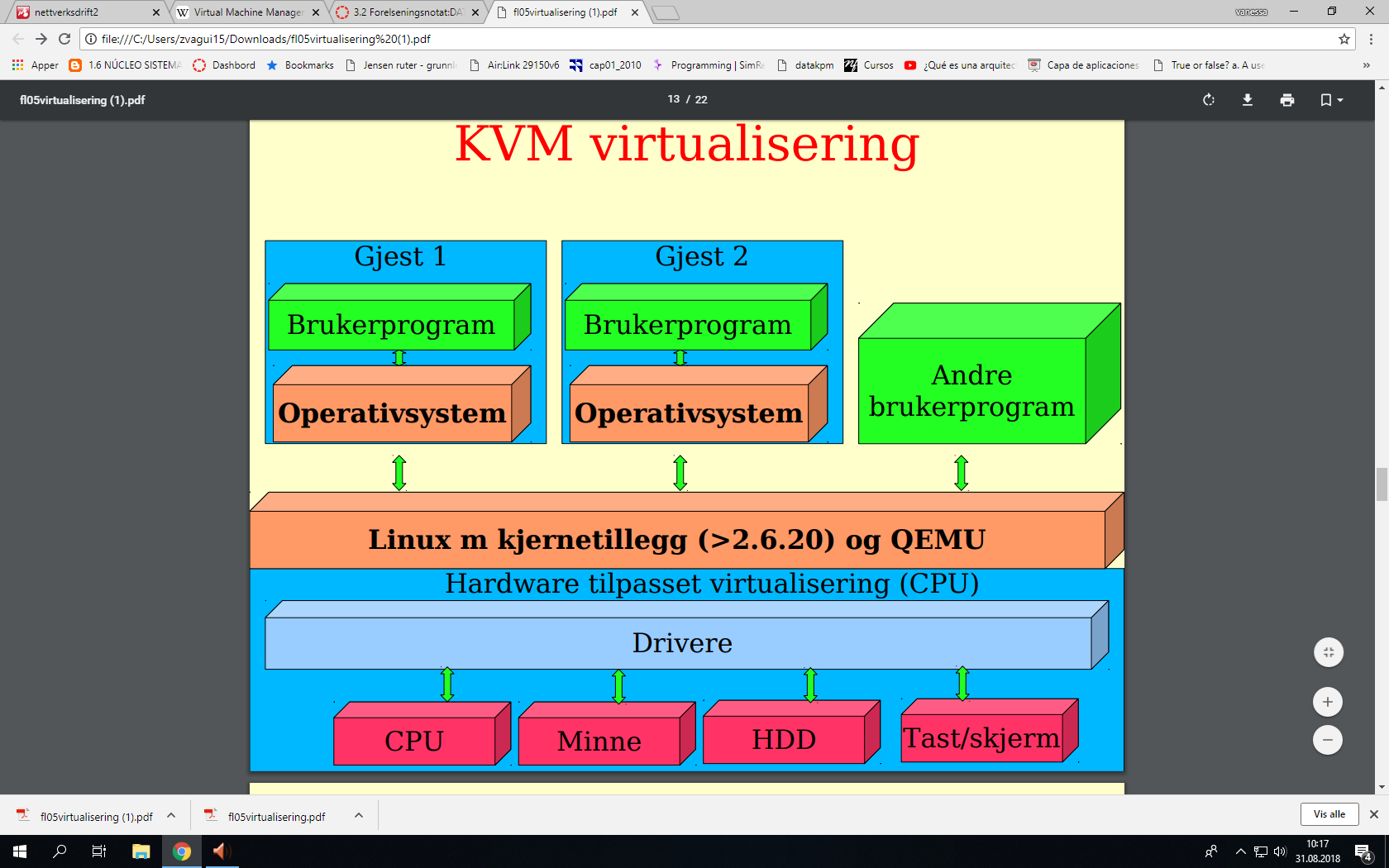
Task: Open the ¿Qué es una arquitec bookmark
Action: point(961,65)
